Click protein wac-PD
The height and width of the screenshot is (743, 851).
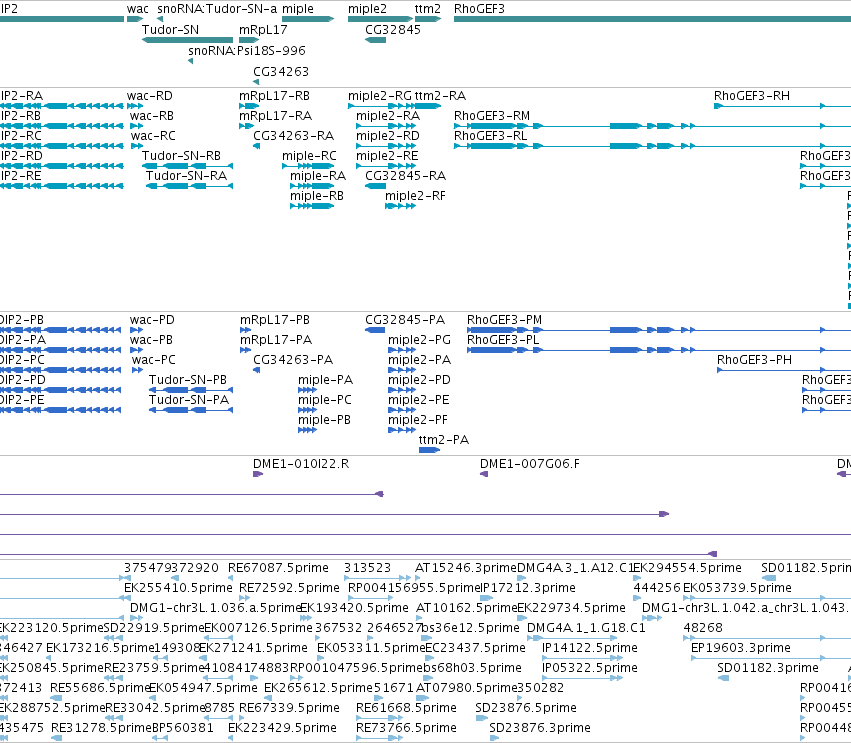(x=152, y=320)
